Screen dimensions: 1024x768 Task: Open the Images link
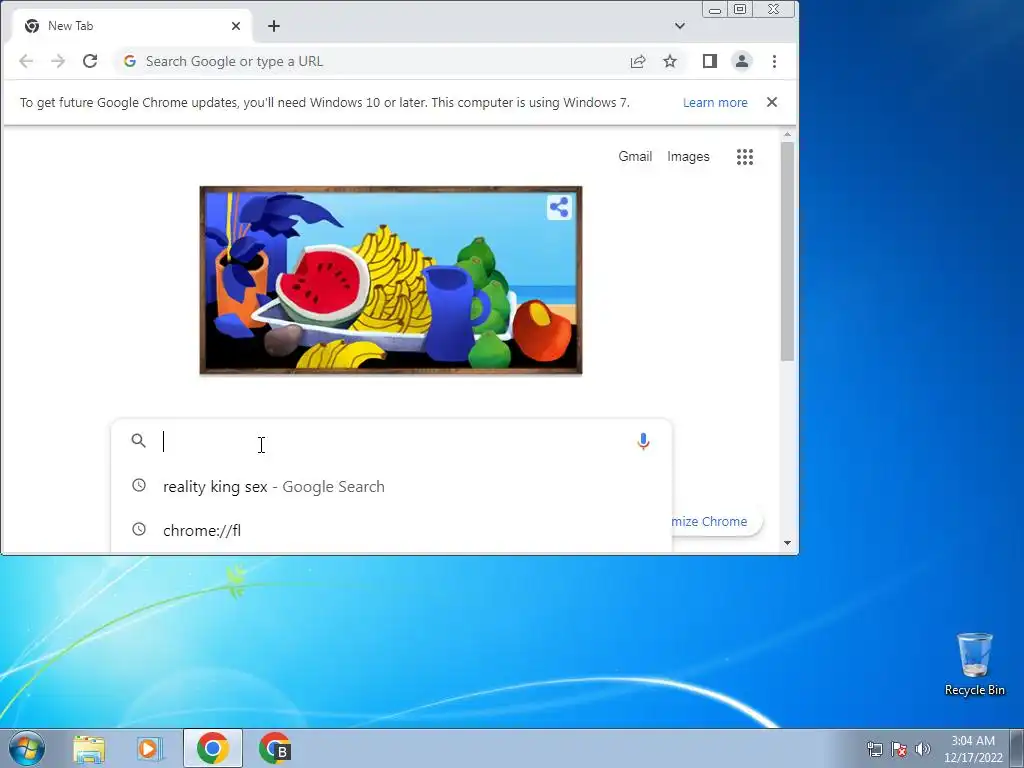(688, 157)
